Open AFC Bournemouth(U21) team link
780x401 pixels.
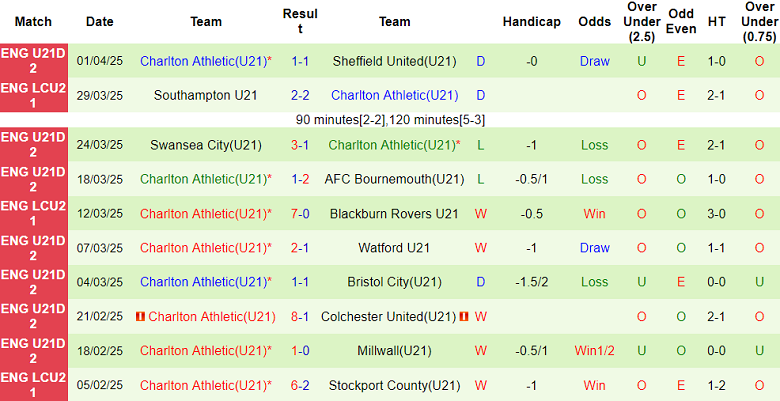[x=394, y=179]
